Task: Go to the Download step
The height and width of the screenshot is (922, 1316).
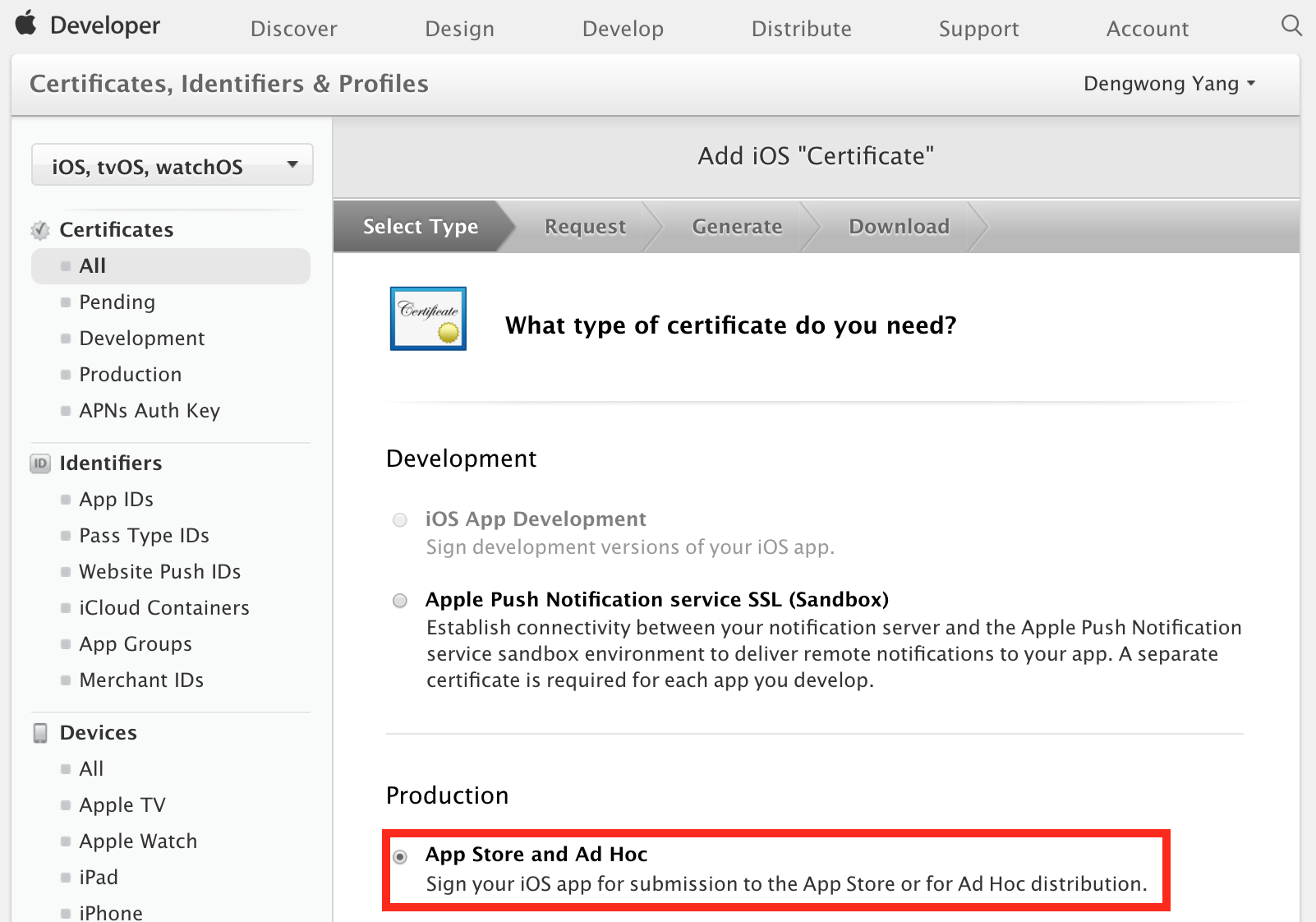Action: pos(899,226)
